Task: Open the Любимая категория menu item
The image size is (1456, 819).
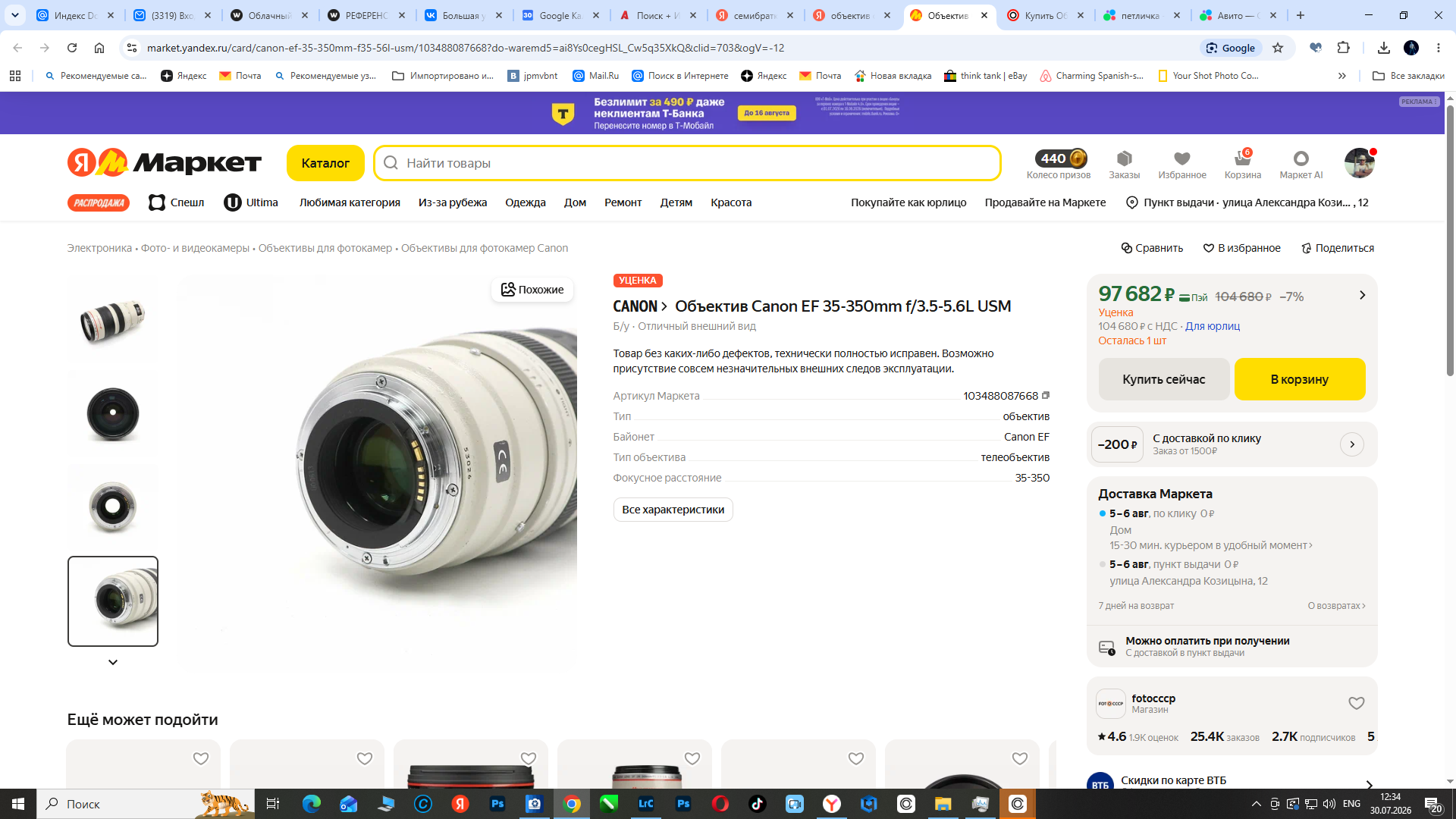Action: point(350,202)
